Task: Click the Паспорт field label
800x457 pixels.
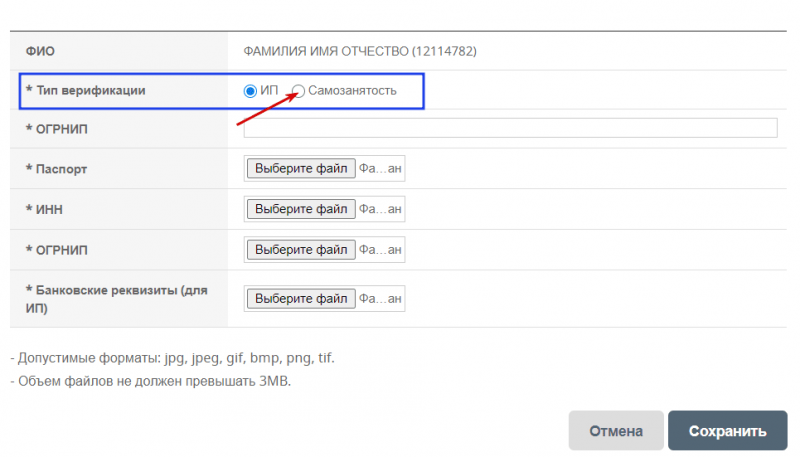Action: (x=61, y=169)
